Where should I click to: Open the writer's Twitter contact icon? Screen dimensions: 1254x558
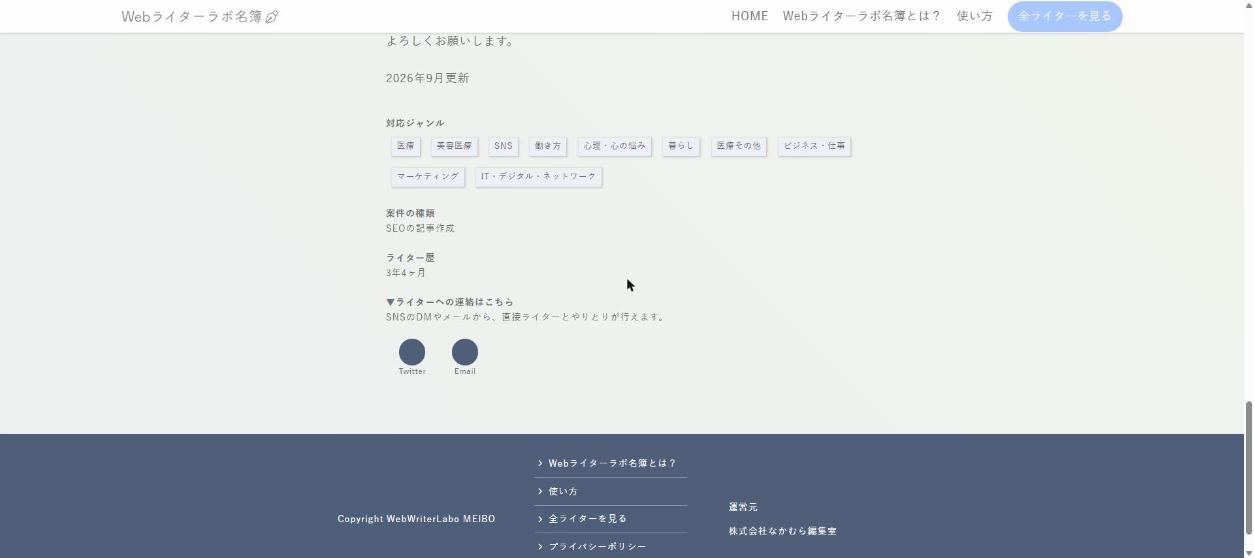coord(412,352)
